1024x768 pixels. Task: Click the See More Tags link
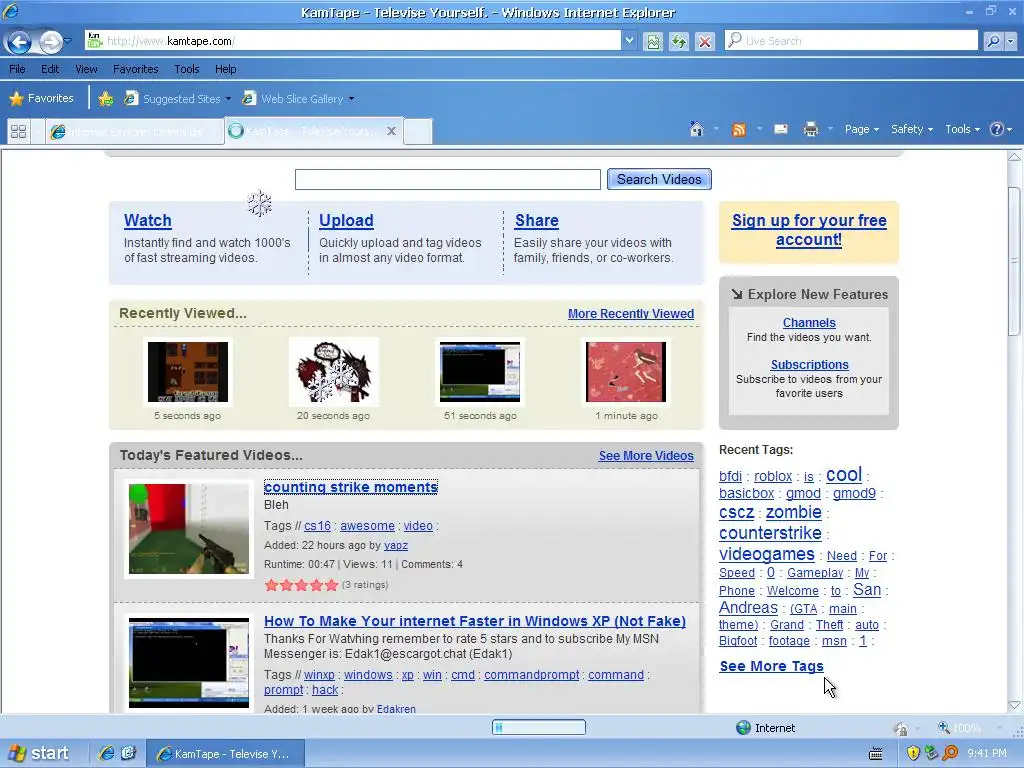pos(771,666)
